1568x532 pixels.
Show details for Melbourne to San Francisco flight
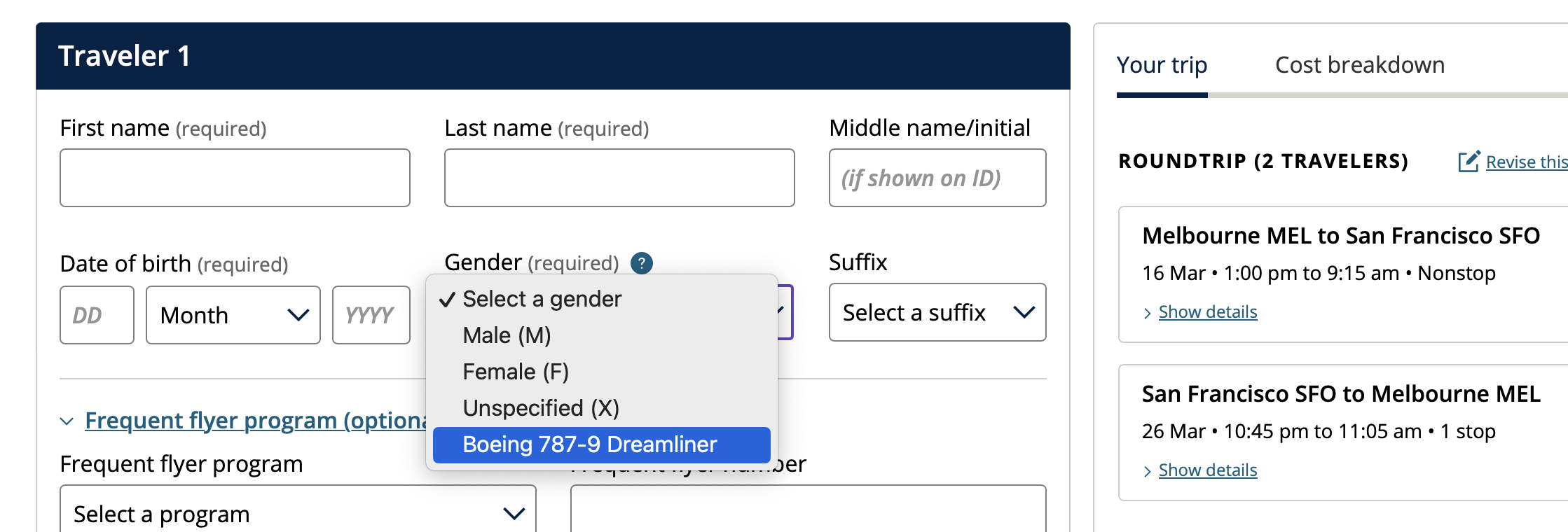point(1207,312)
